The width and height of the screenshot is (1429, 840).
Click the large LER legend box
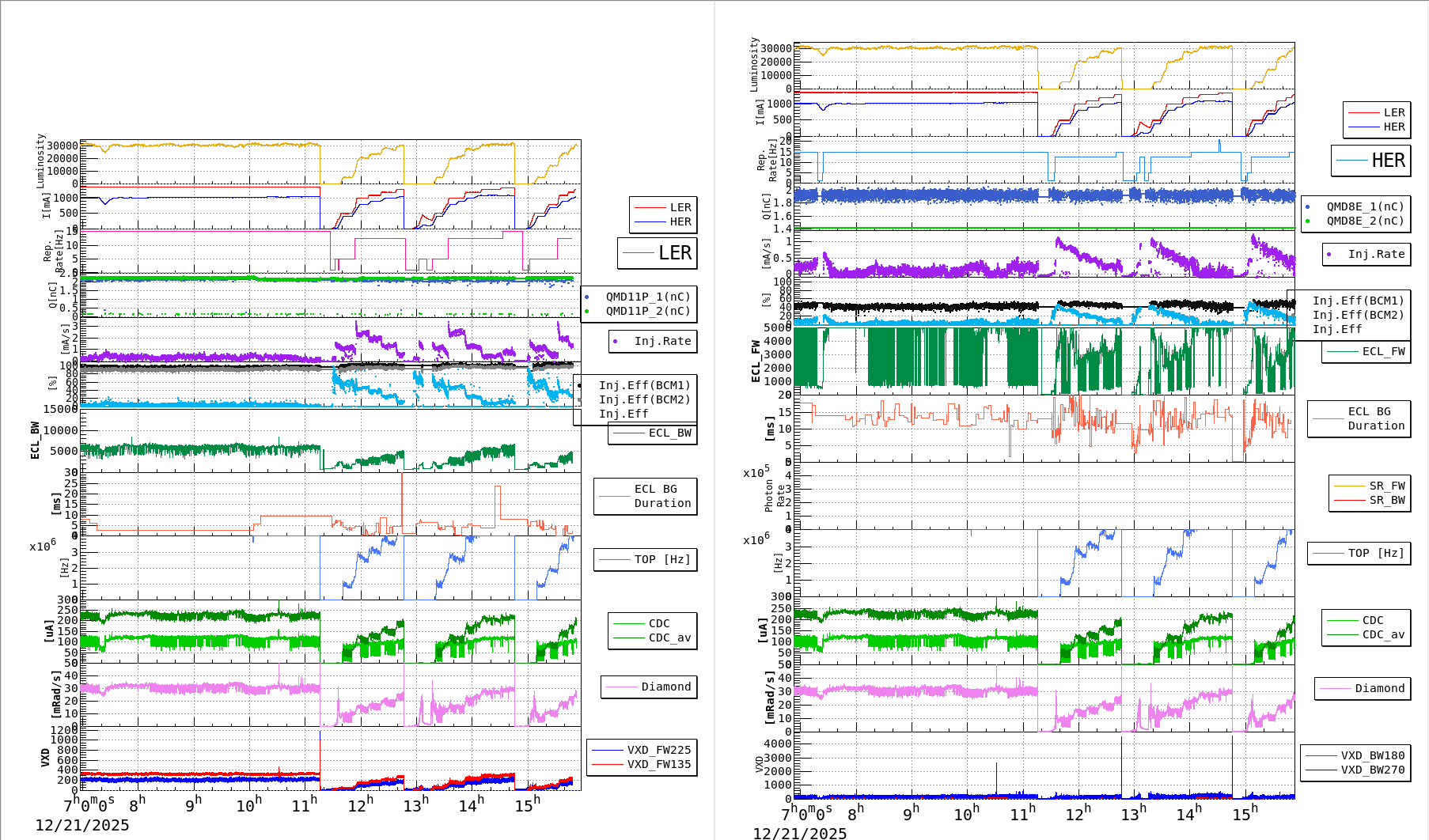tap(657, 253)
